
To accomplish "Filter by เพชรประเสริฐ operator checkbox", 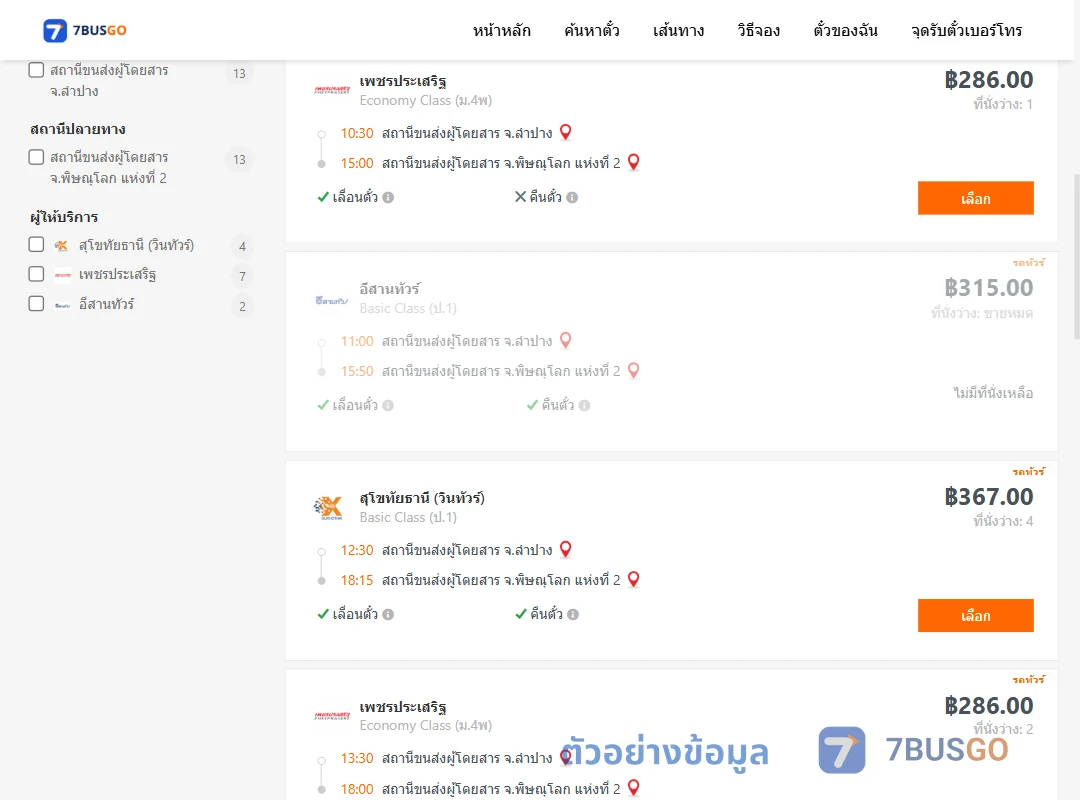I will pos(37,274).
